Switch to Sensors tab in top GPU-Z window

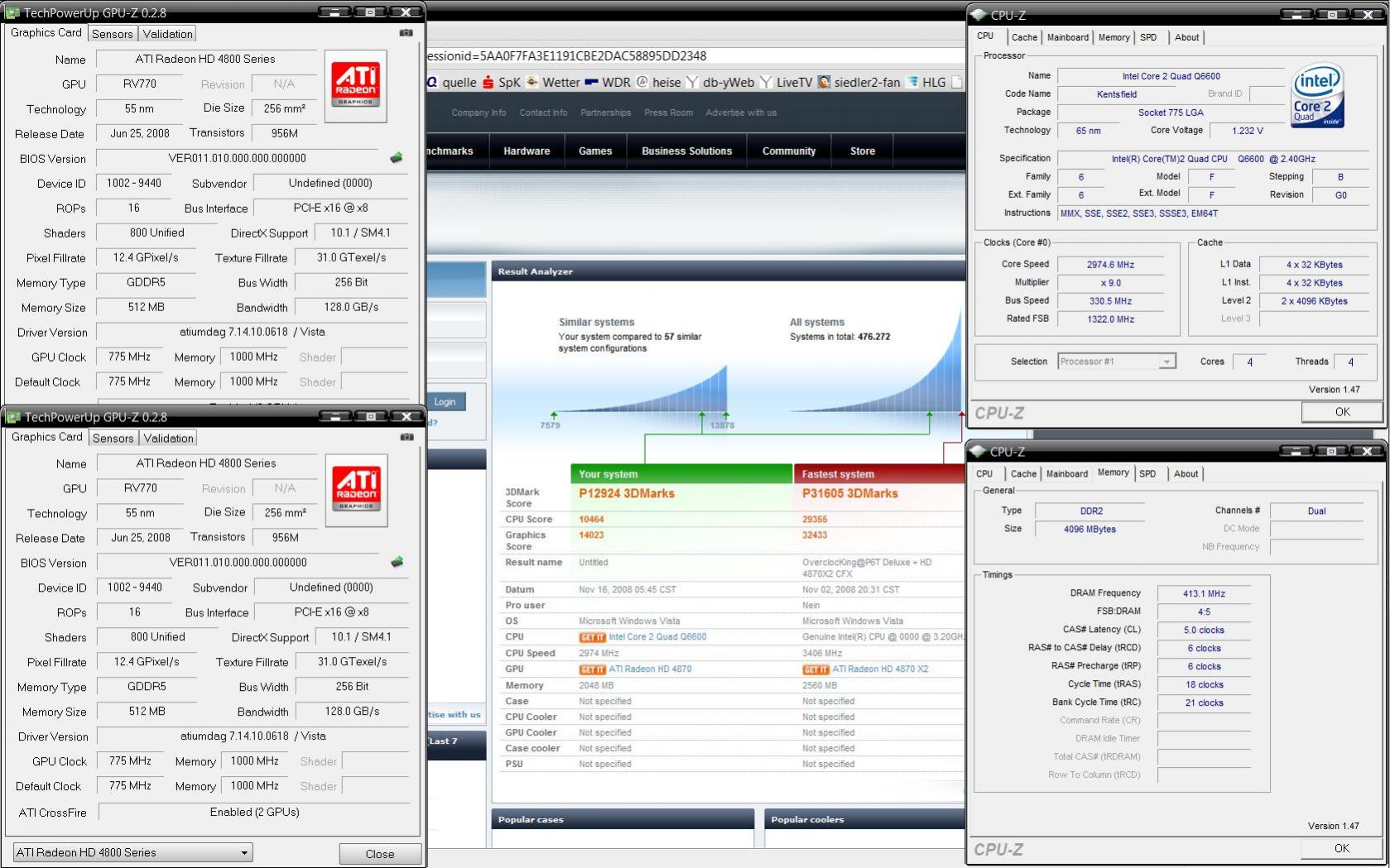point(113,34)
